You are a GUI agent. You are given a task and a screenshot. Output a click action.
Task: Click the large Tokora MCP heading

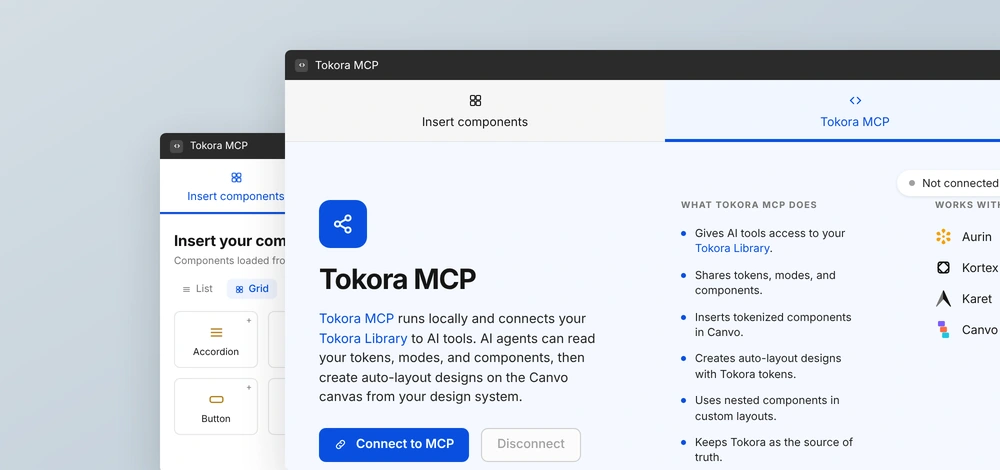pyautogui.click(x=397, y=279)
